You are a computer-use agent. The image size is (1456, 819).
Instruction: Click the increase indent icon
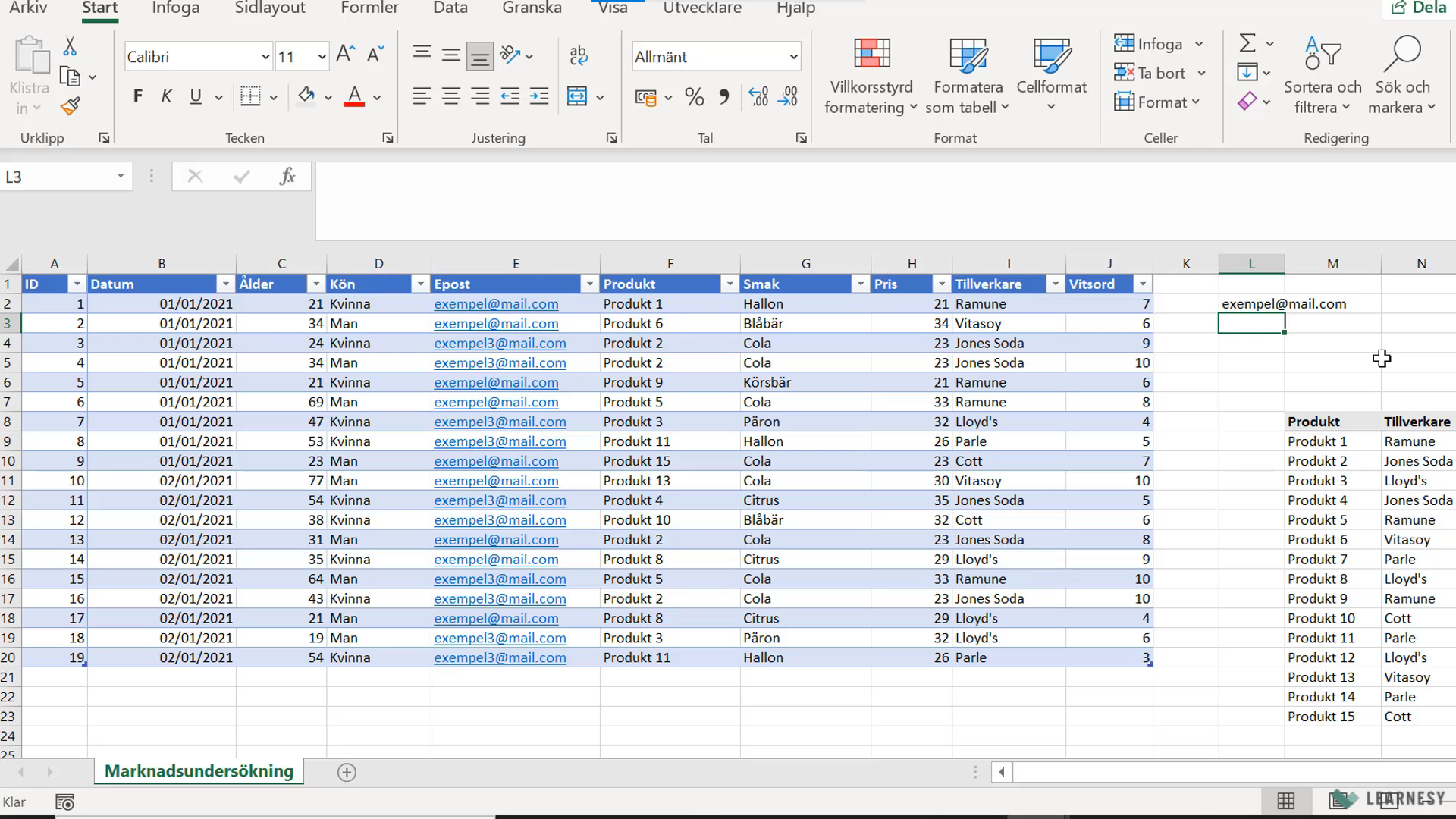click(x=539, y=96)
